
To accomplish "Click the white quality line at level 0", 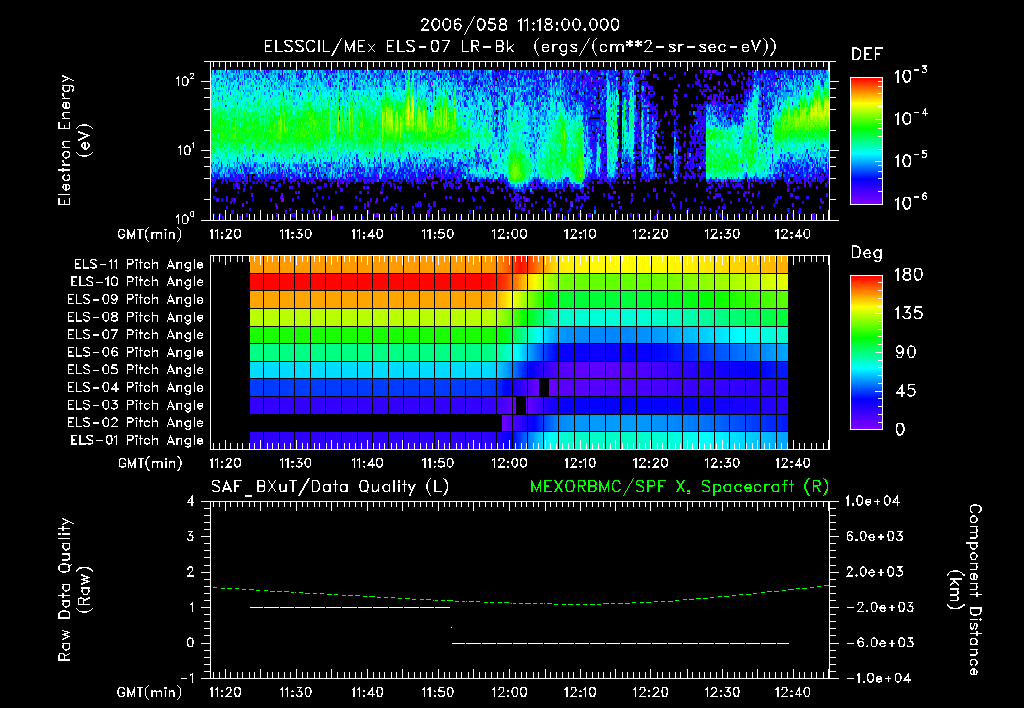I will click(x=620, y=643).
